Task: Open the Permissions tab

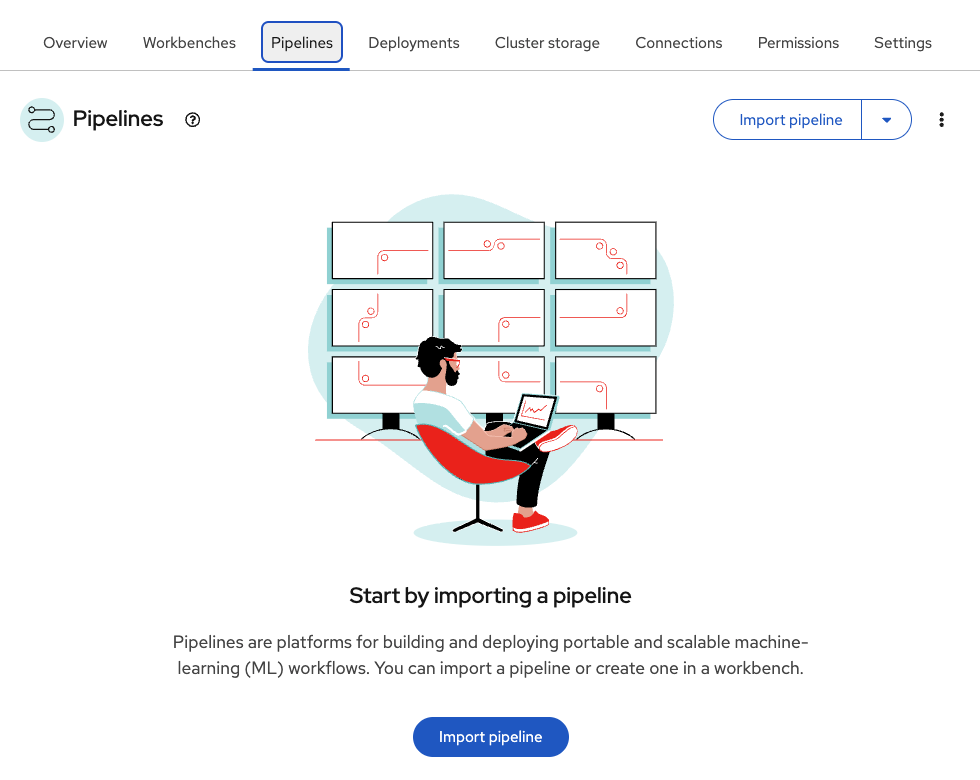Action: (x=798, y=43)
